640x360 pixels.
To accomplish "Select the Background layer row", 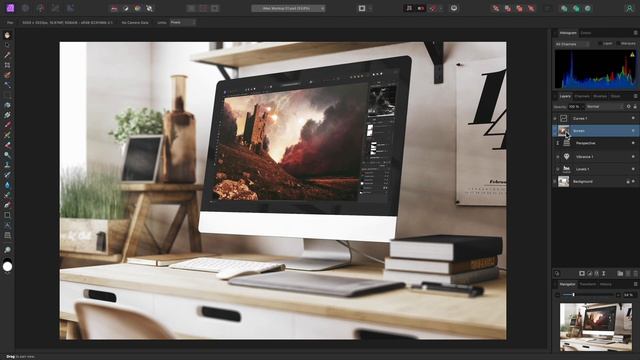I will click(596, 182).
